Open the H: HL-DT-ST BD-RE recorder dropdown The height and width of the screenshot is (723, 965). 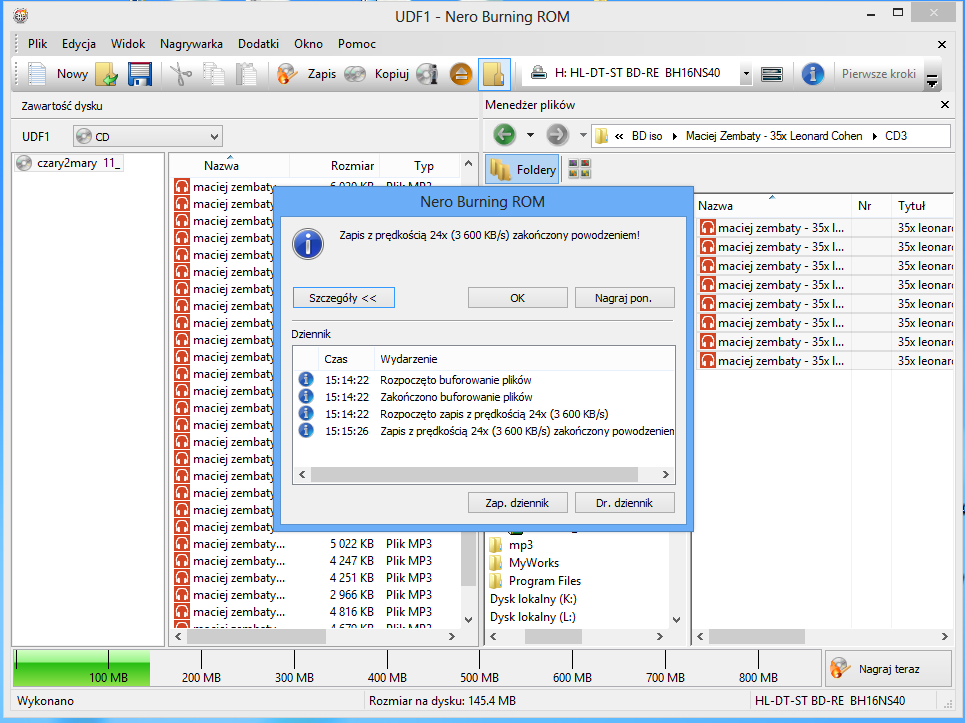pos(746,74)
